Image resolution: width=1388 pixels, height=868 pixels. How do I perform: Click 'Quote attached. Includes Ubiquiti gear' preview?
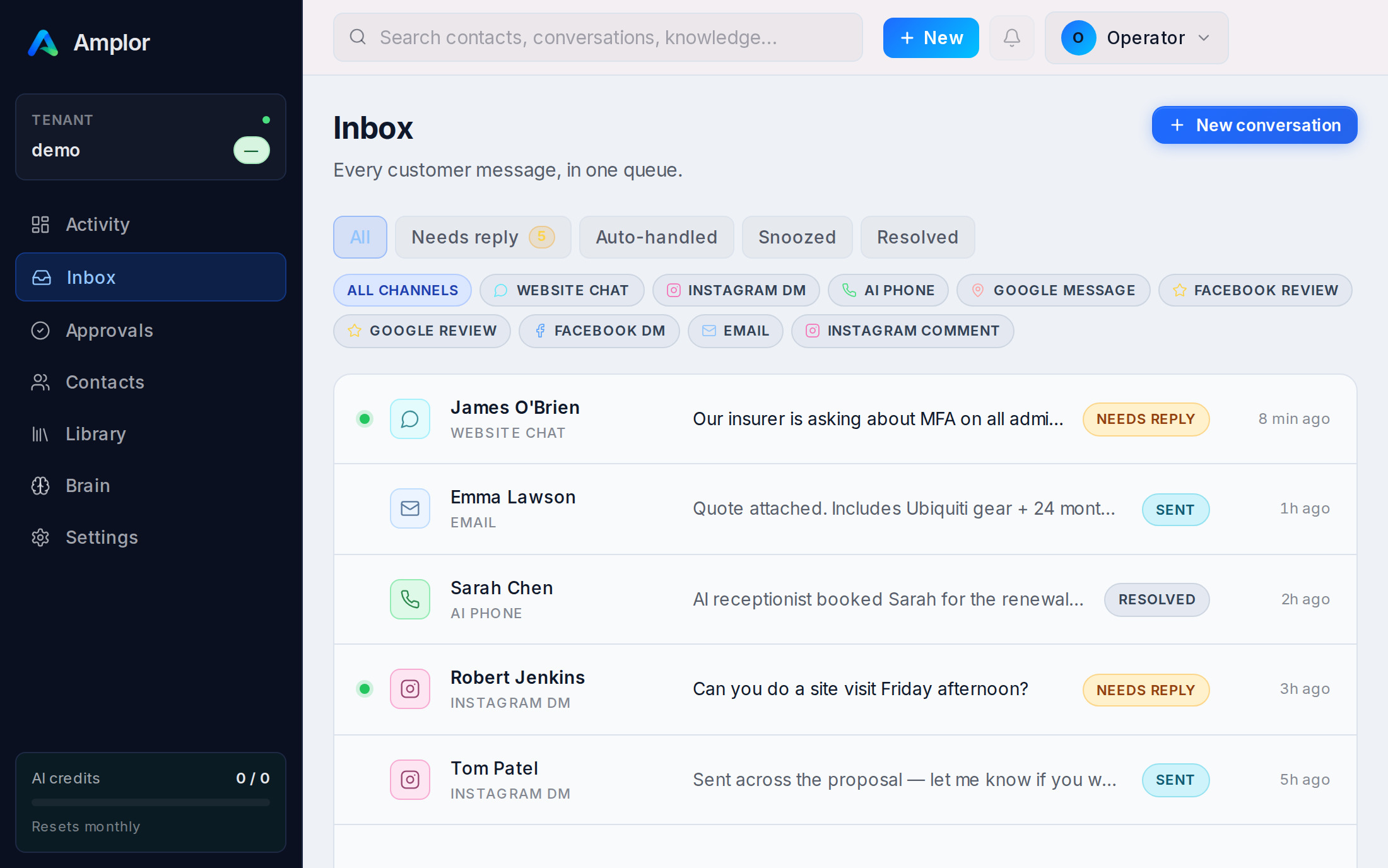coord(904,508)
